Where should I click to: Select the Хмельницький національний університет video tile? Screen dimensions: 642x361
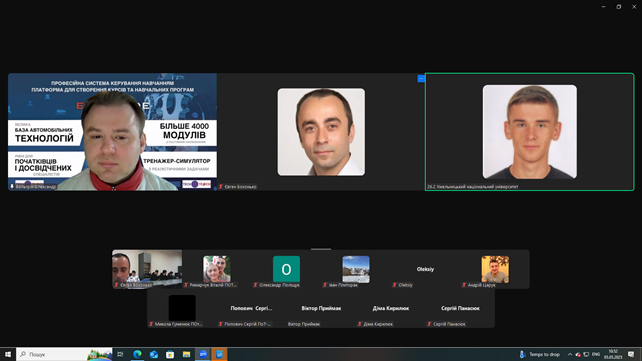click(x=529, y=132)
